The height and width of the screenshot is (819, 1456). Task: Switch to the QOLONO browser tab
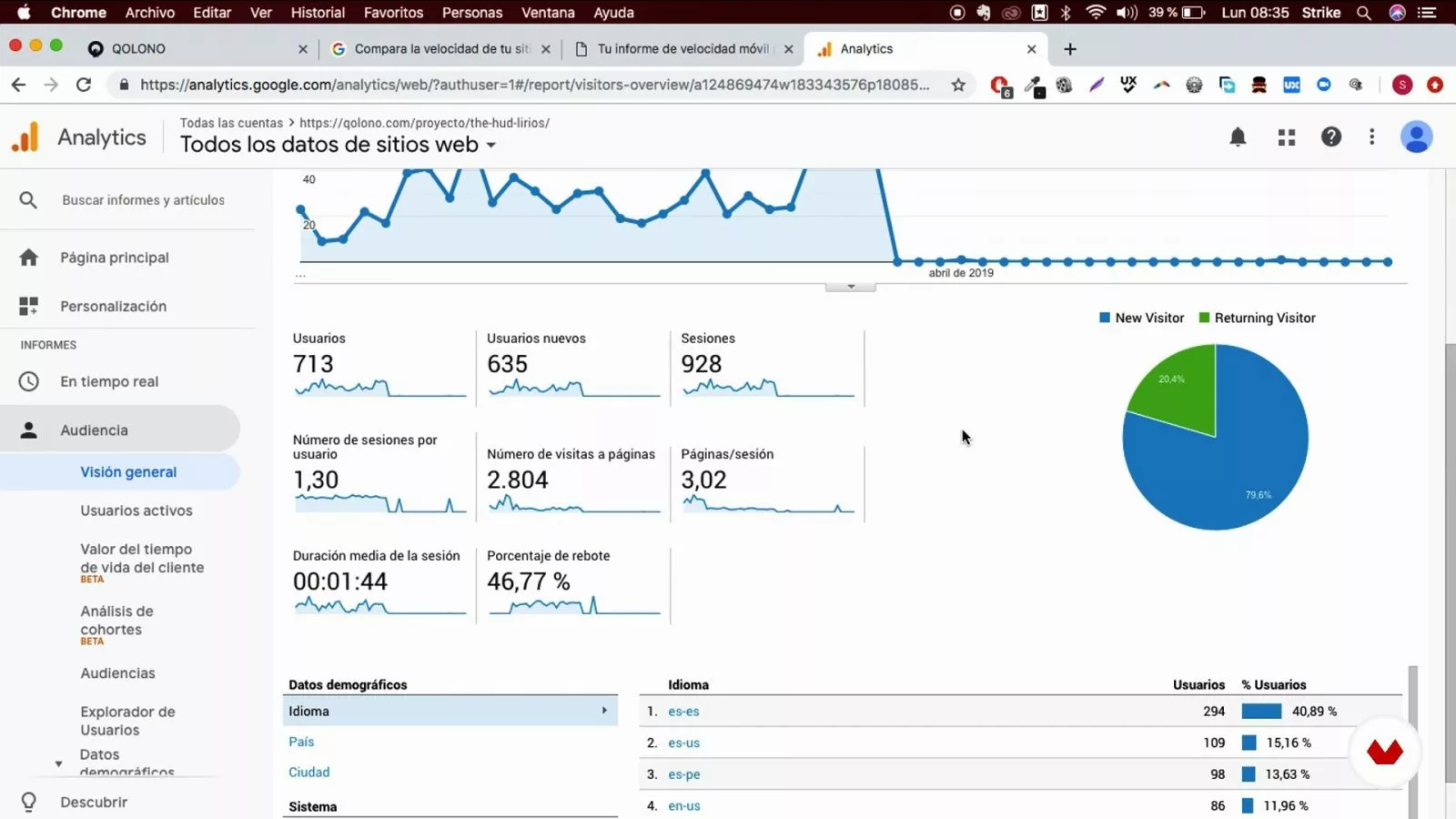coord(196,49)
